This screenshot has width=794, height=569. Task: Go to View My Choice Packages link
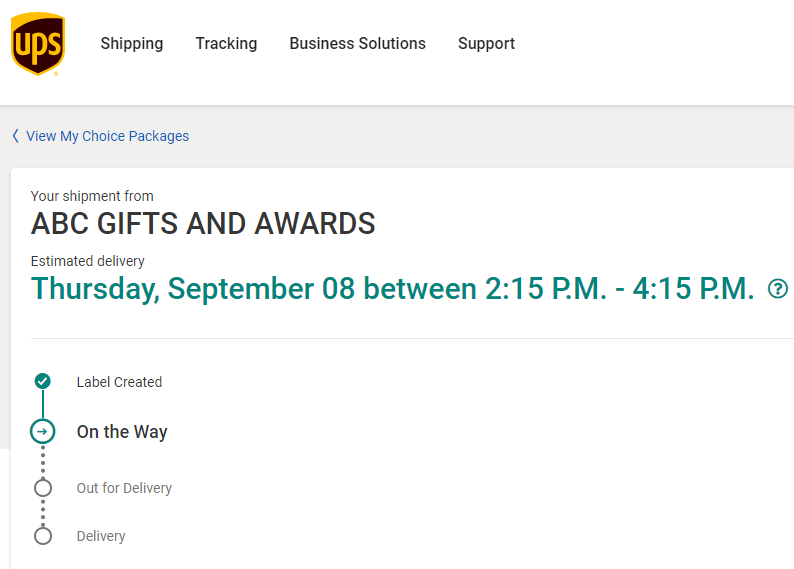pos(107,136)
